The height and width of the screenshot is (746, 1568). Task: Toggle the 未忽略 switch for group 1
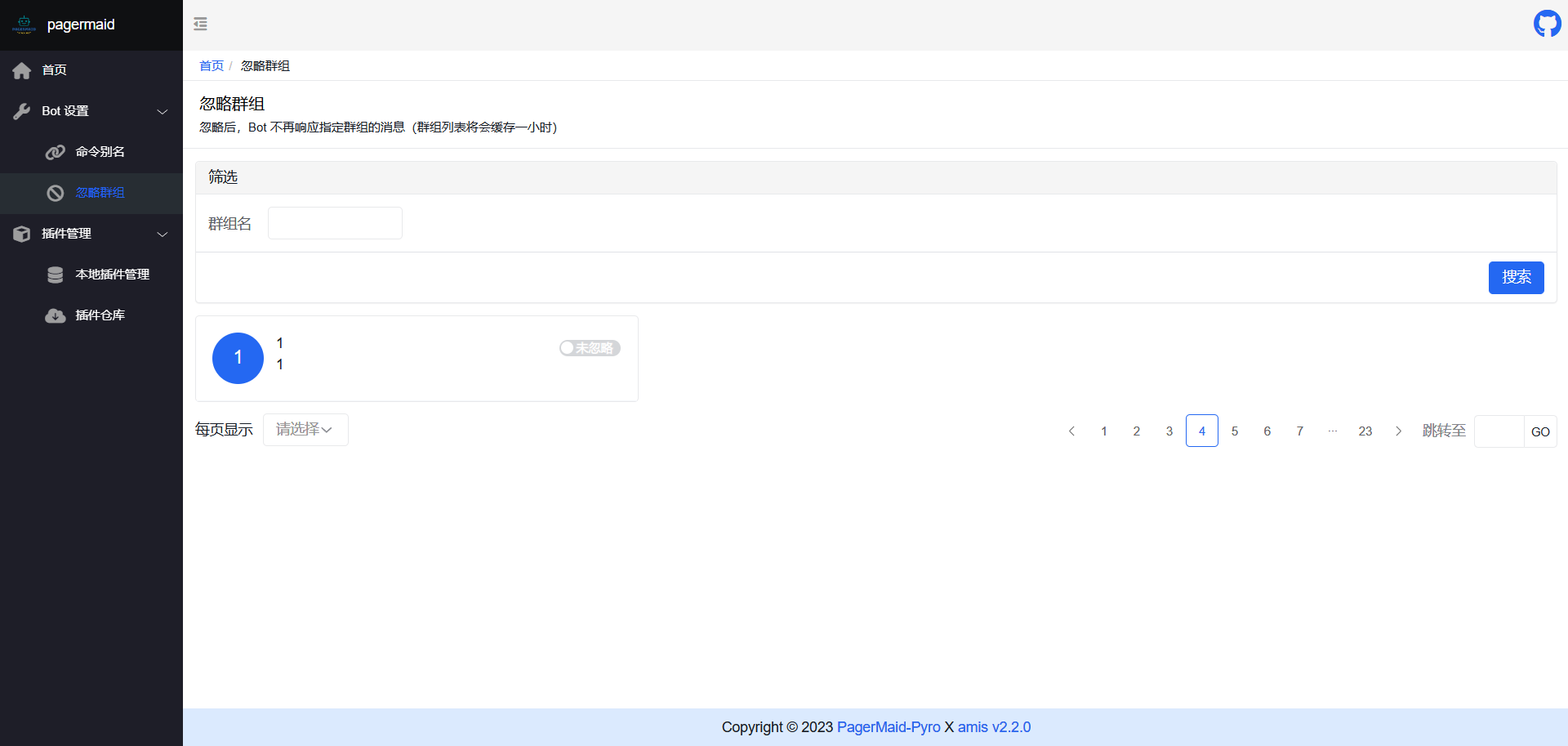pyautogui.click(x=590, y=348)
